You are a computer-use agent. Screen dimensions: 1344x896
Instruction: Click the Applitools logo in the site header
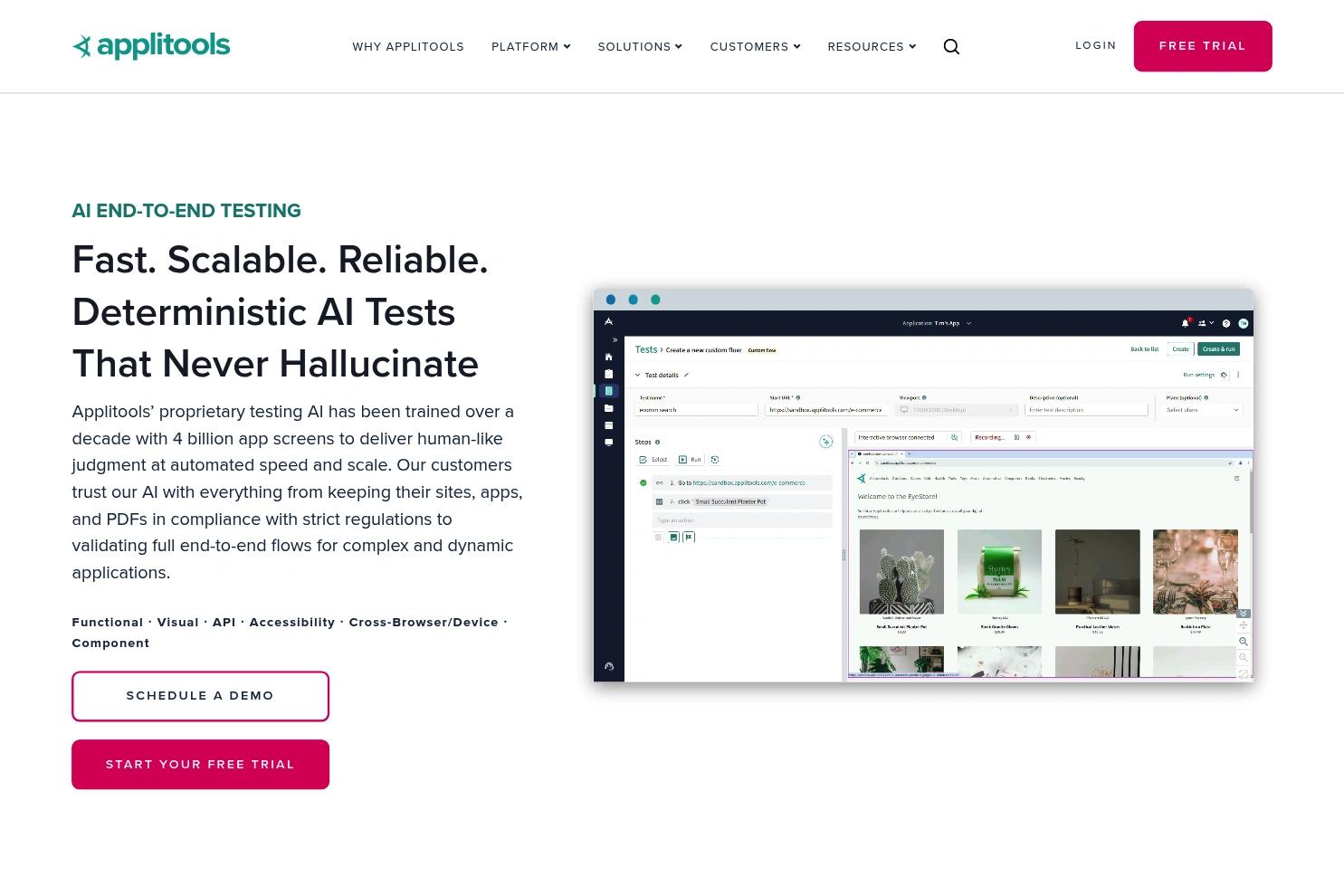(151, 46)
